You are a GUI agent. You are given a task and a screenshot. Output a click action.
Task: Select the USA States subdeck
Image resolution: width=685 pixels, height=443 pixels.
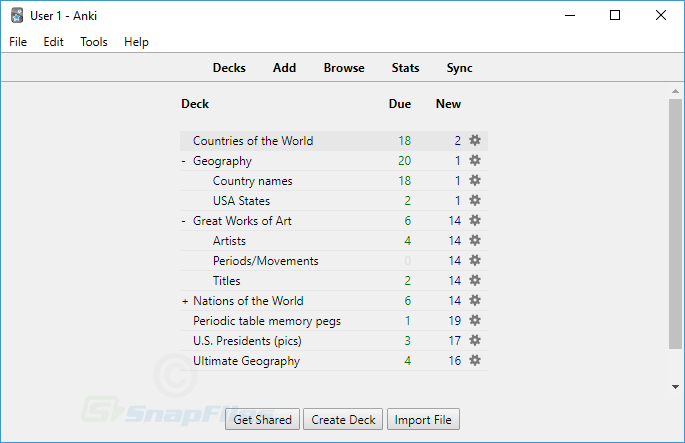tap(241, 201)
